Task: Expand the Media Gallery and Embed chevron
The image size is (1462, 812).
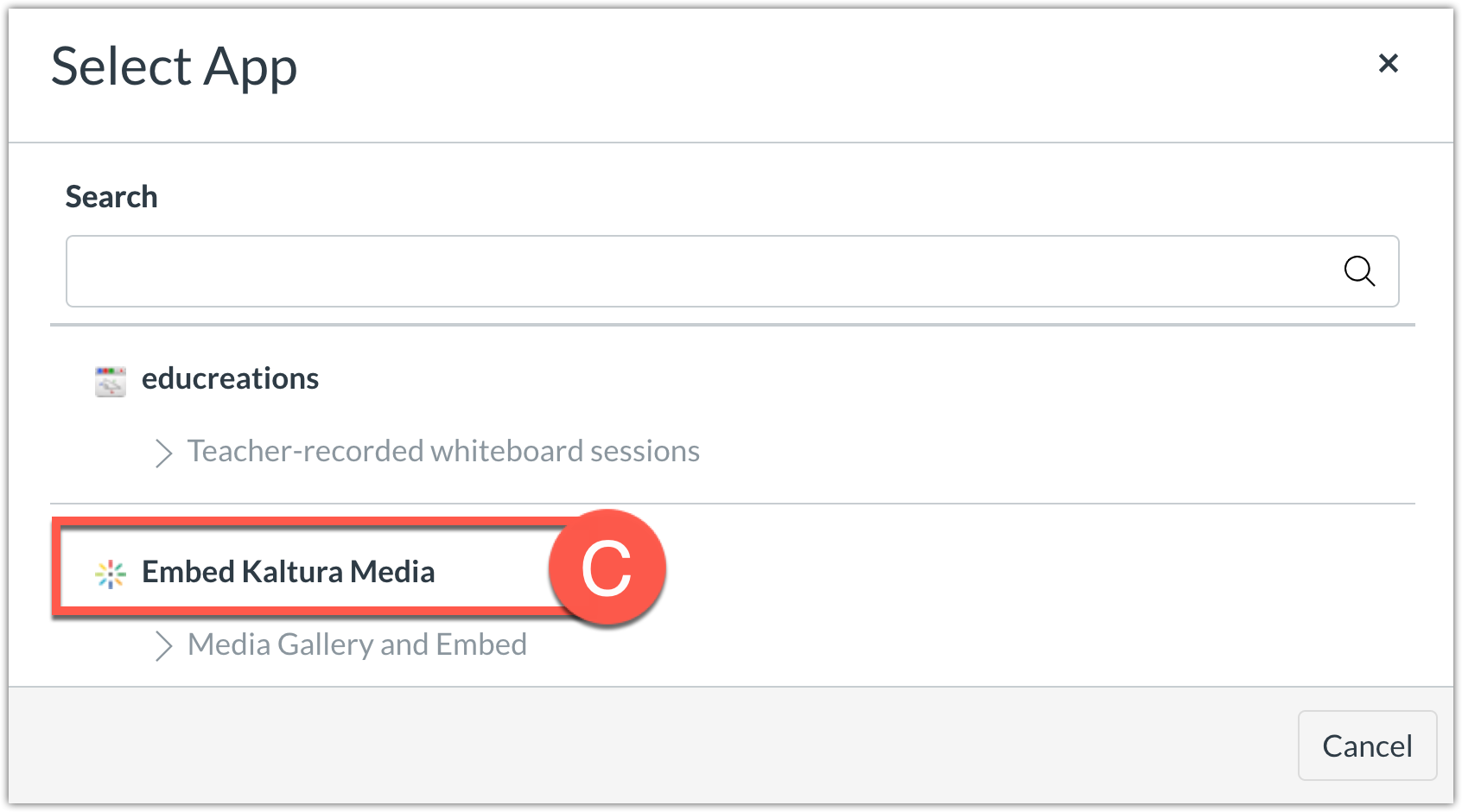Action: (x=163, y=645)
